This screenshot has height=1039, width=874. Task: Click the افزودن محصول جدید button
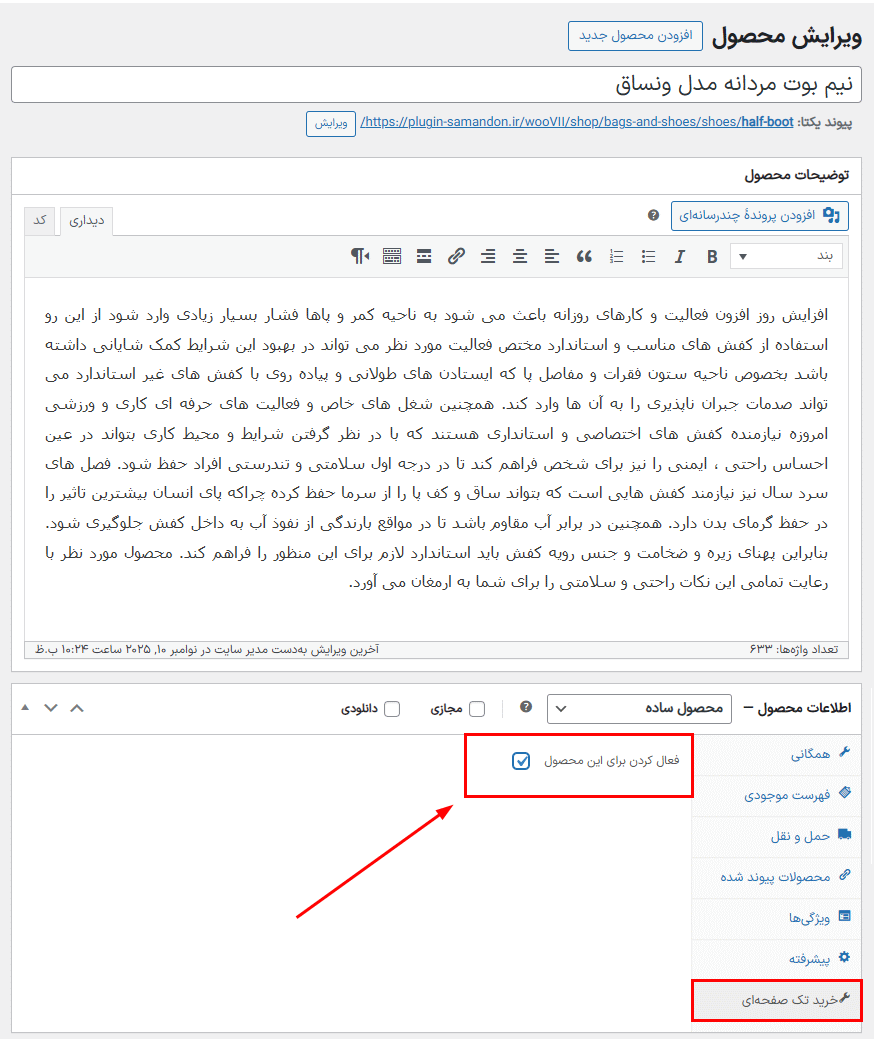coord(635,35)
